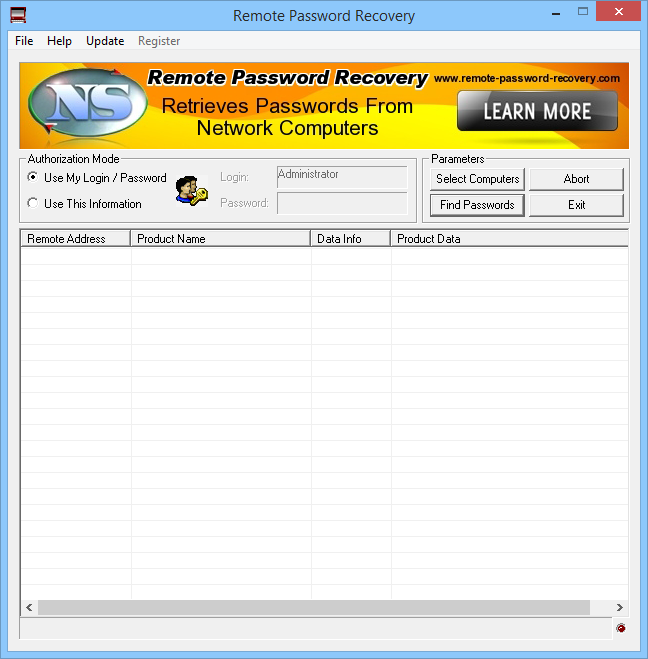Click the Select Computers button
Viewport: 648px width, 659px height.
click(477, 179)
